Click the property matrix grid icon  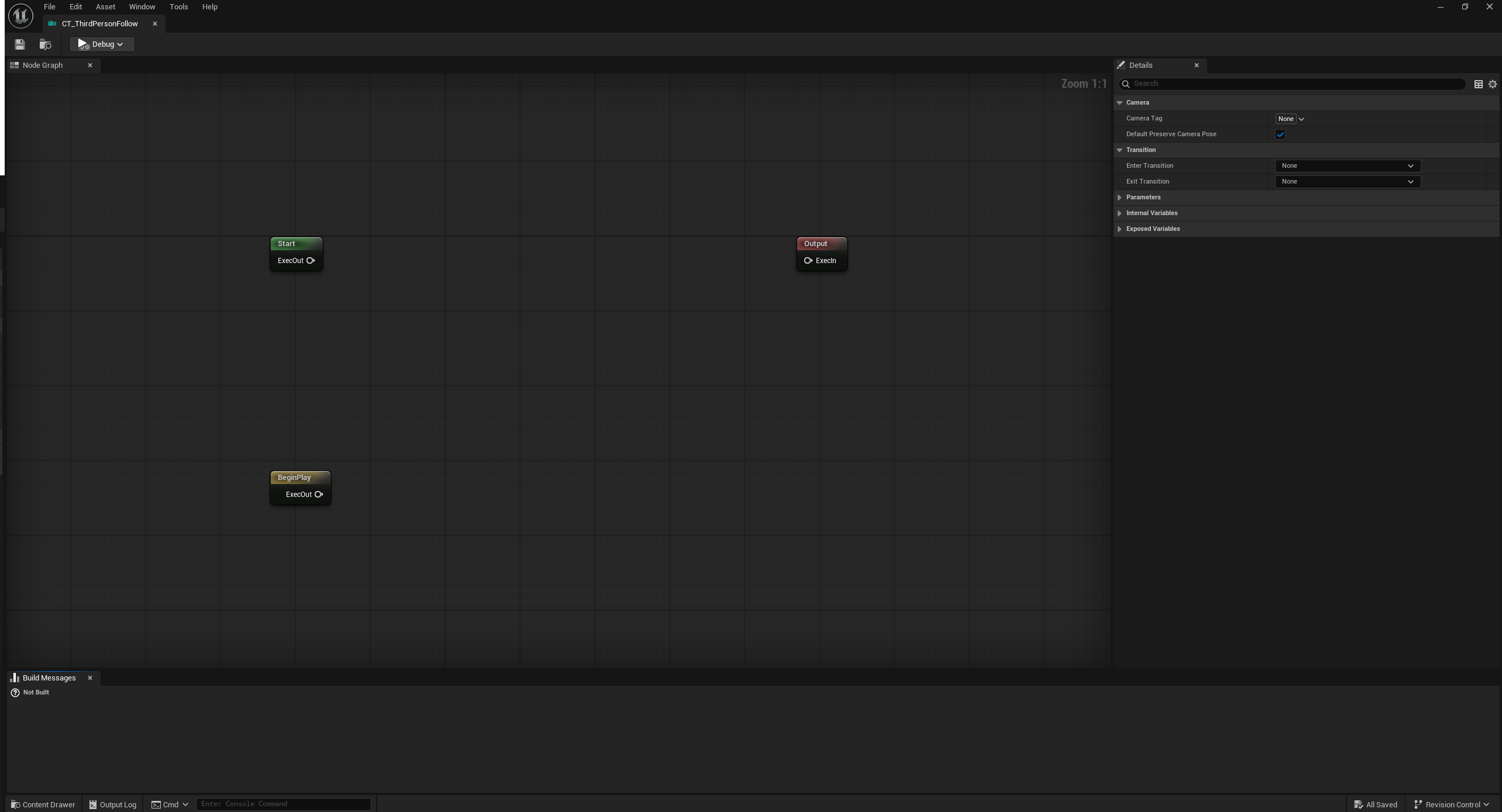[1478, 84]
